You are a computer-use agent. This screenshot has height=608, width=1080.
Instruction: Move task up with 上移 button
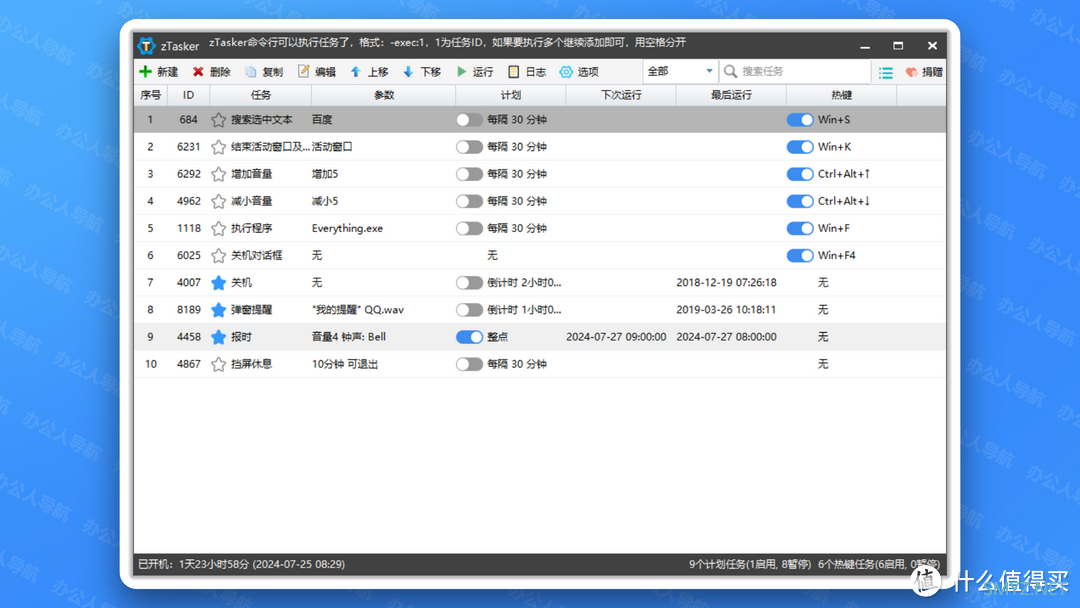pyautogui.click(x=369, y=72)
